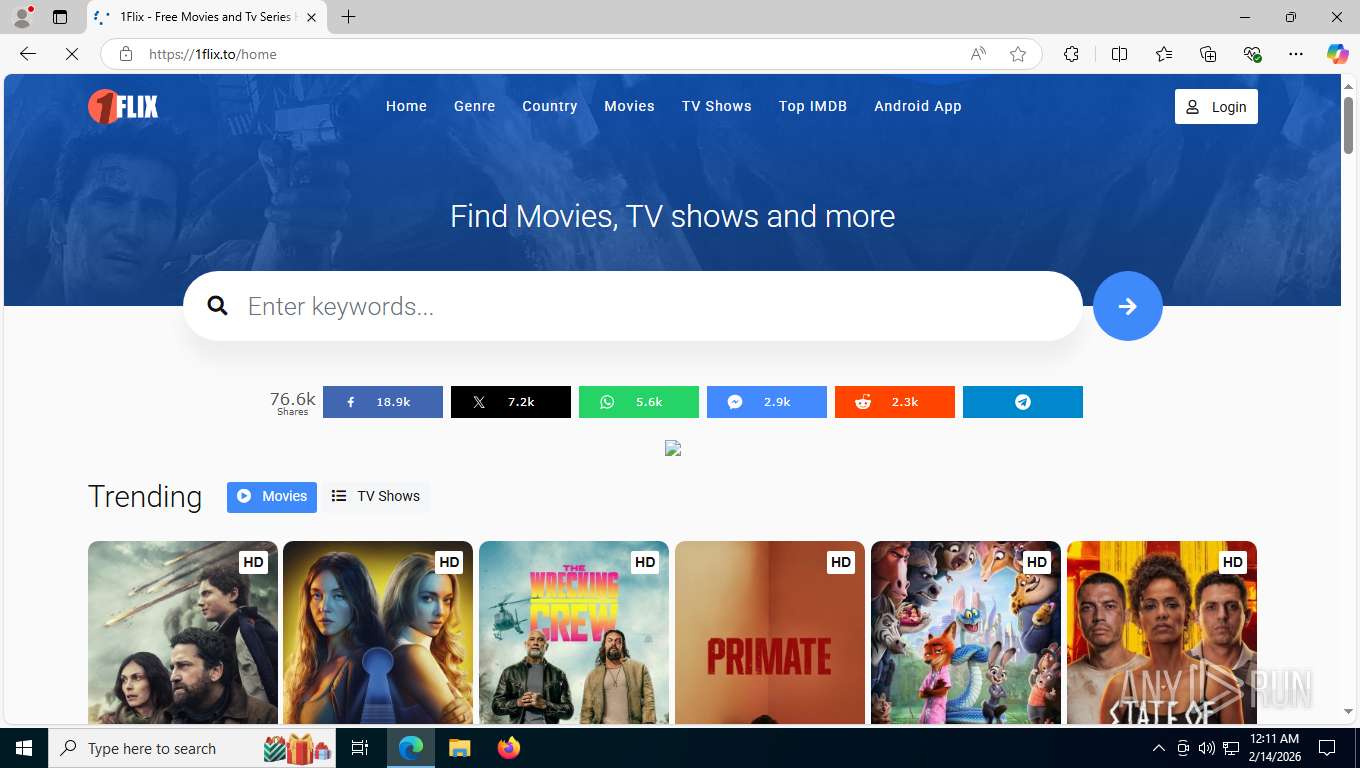Show hidden system tray icons
The width and height of the screenshot is (1360, 768).
pos(1159,748)
